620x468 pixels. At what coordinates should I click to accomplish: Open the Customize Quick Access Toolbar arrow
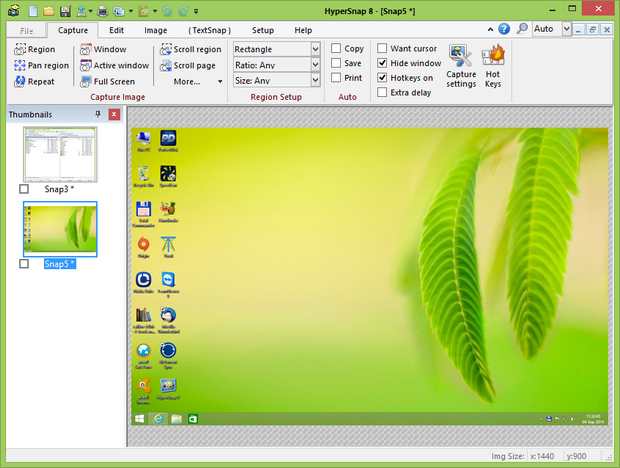[196, 11]
